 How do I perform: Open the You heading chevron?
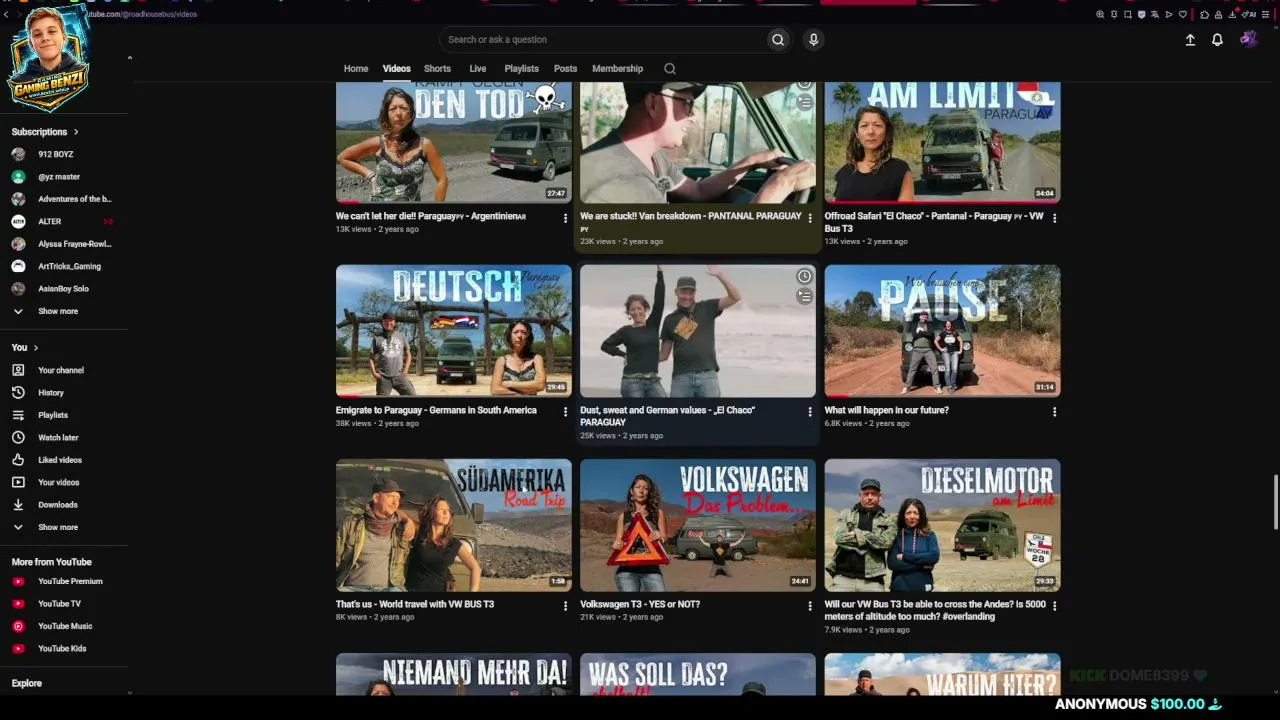click(36, 348)
